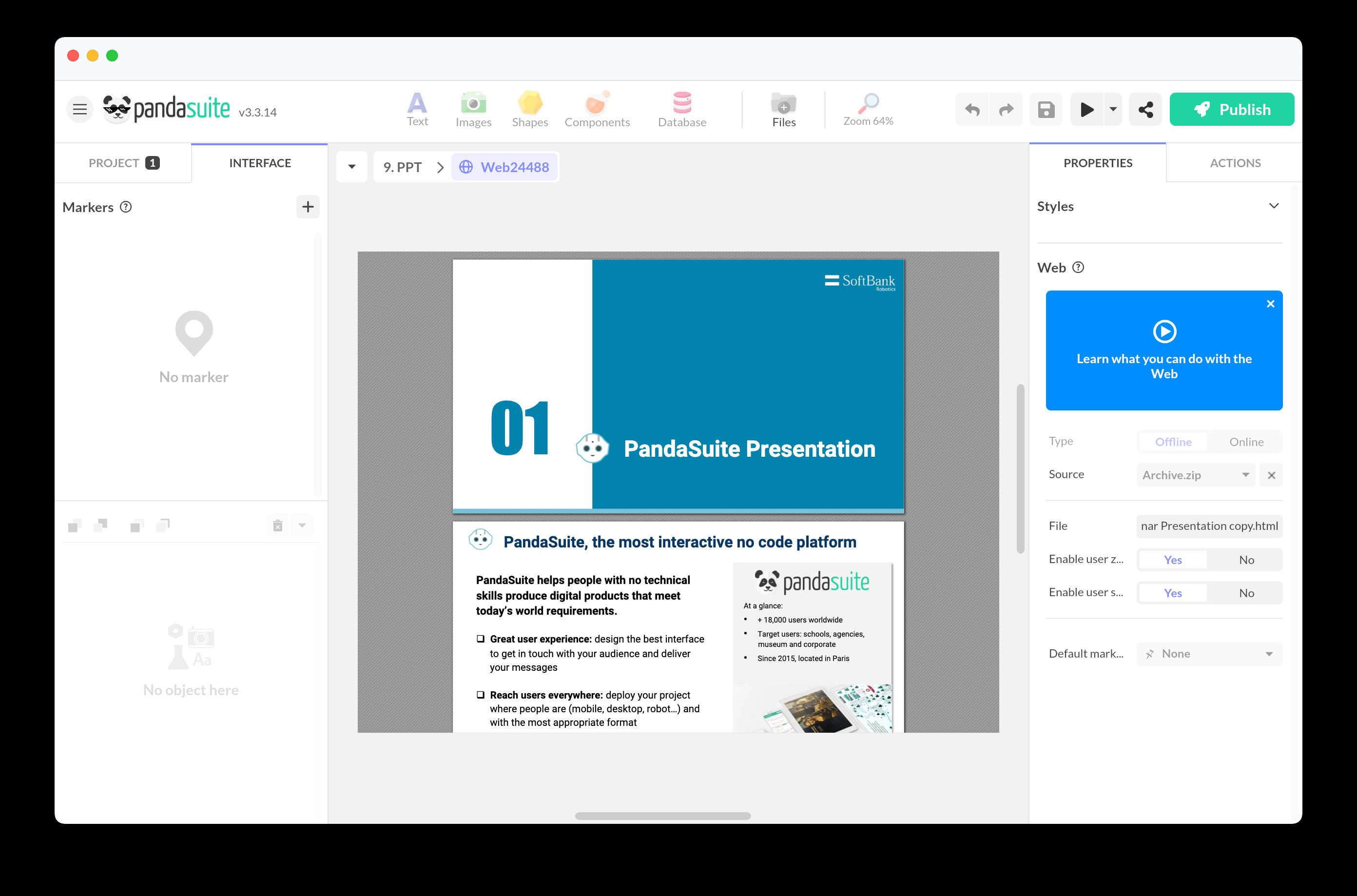The height and width of the screenshot is (896, 1357).
Task: Open the Text tool
Action: point(417,109)
